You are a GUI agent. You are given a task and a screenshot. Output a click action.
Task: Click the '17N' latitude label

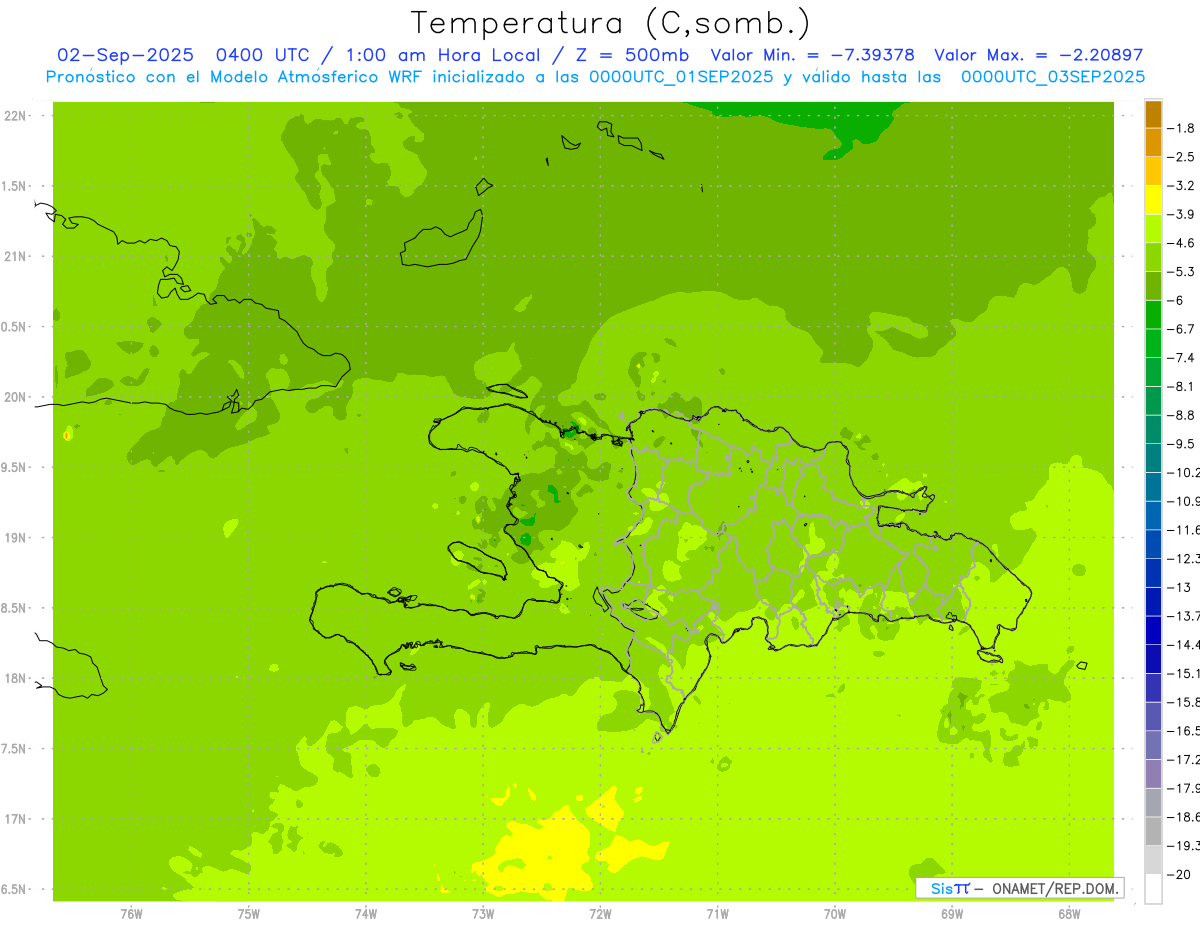(14, 819)
